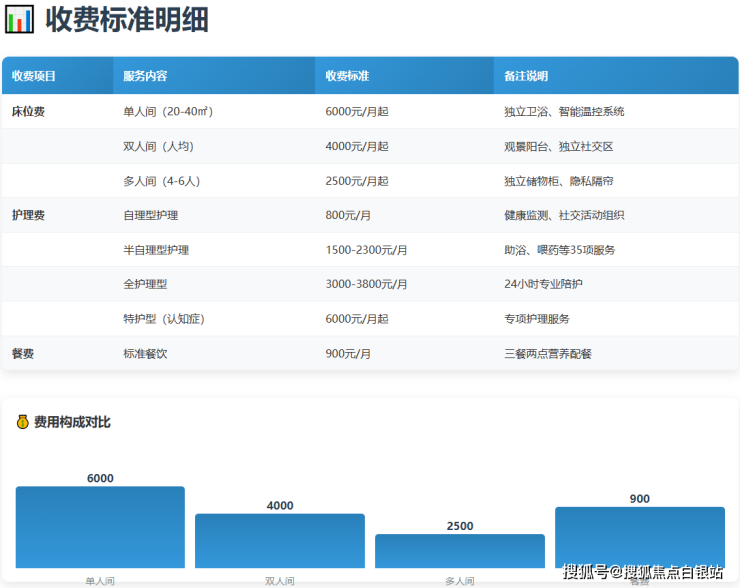Click the 2500 多人间 chart bar
The width and height of the screenshot is (740, 588).
click(460, 550)
